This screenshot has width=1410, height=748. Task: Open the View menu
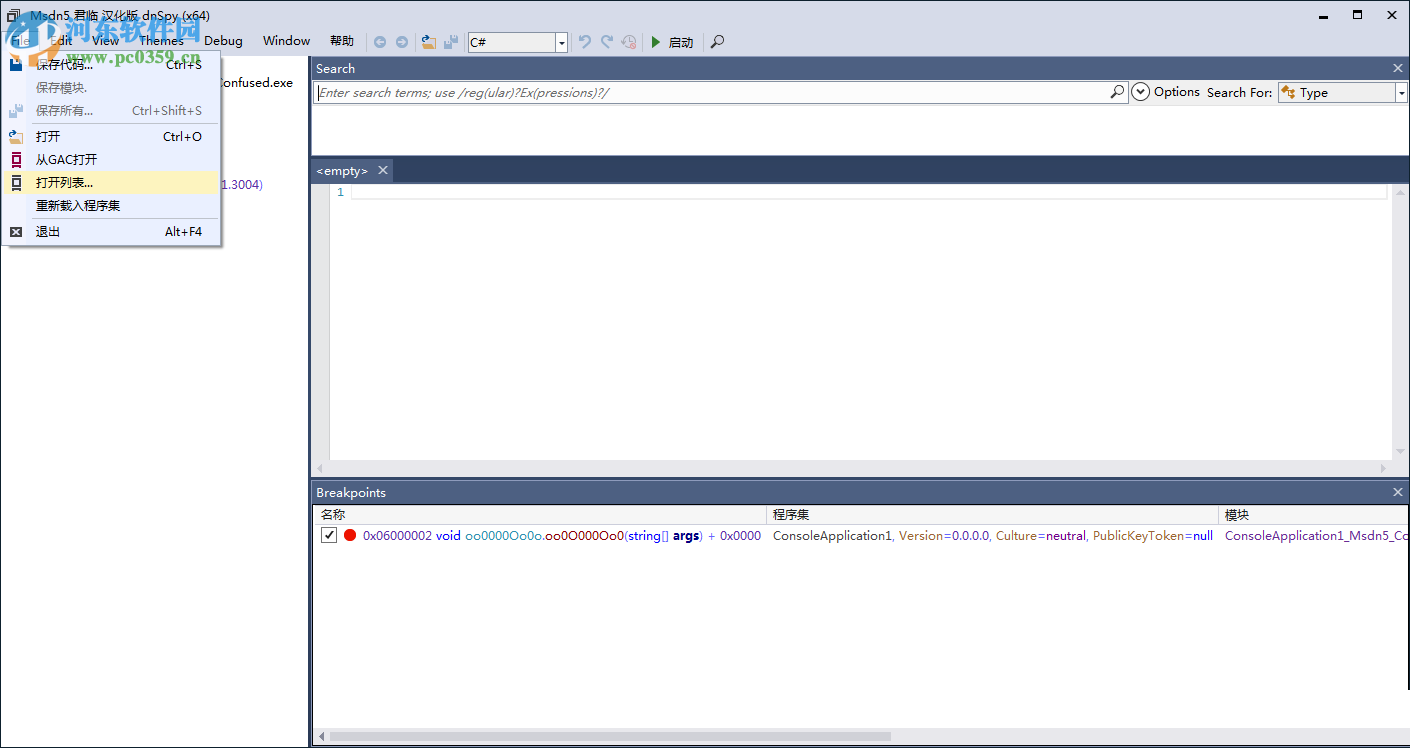(x=105, y=41)
